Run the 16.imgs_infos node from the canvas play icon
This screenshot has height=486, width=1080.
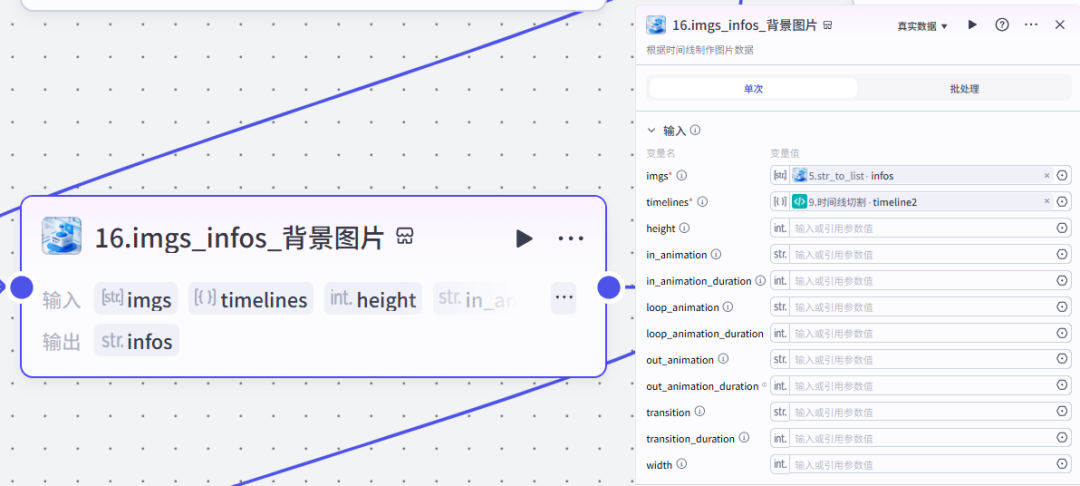[524, 239]
